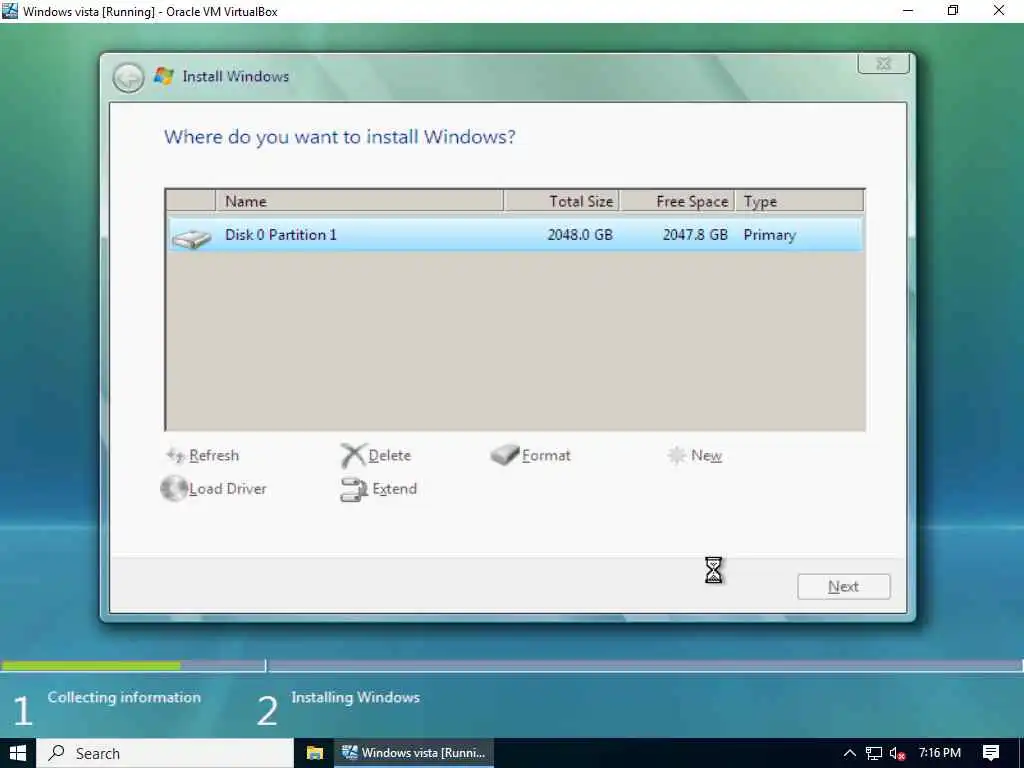Open the 7:16 PM taskbar clock
This screenshot has height=768, width=1024.
coord(940,753)
